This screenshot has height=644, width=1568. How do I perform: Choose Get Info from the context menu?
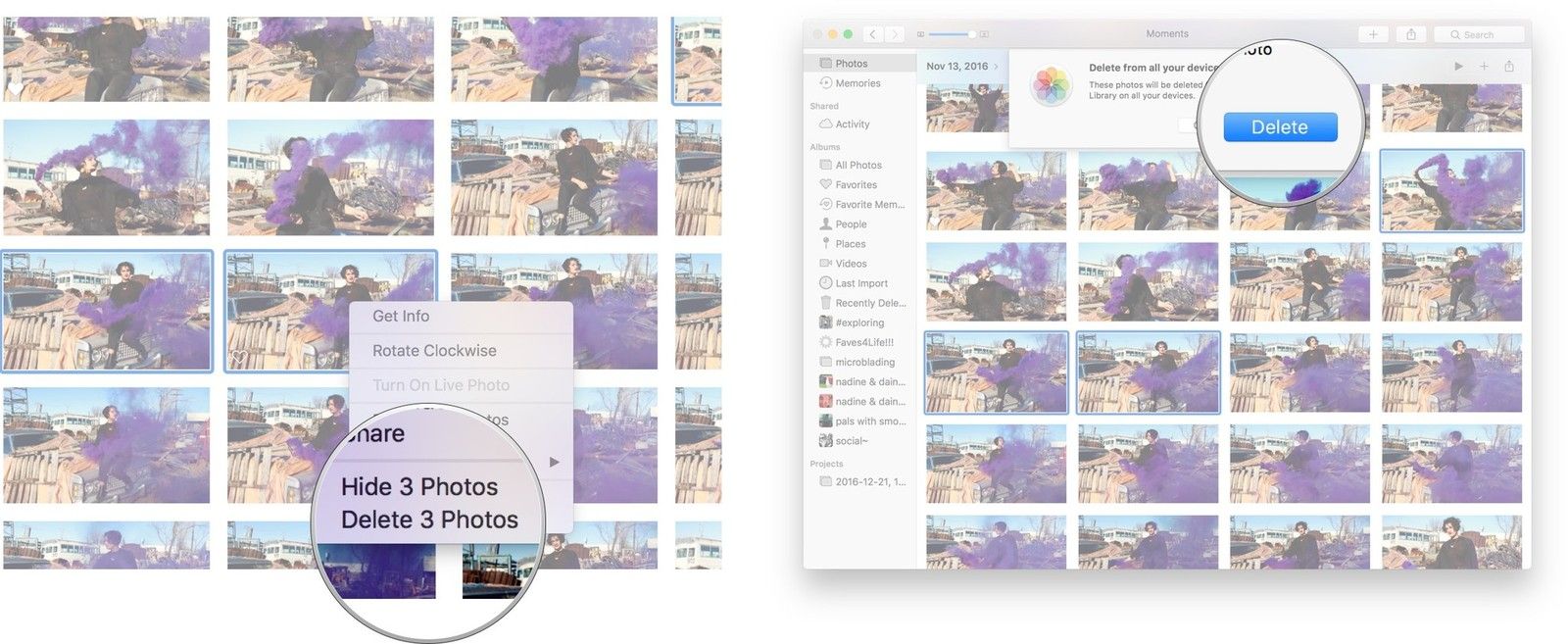tap(401, 316)
